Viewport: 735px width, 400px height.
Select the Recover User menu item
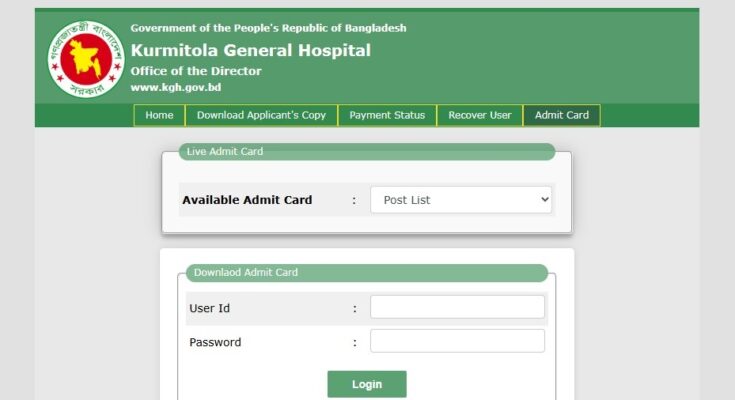(x=479, y=115)
